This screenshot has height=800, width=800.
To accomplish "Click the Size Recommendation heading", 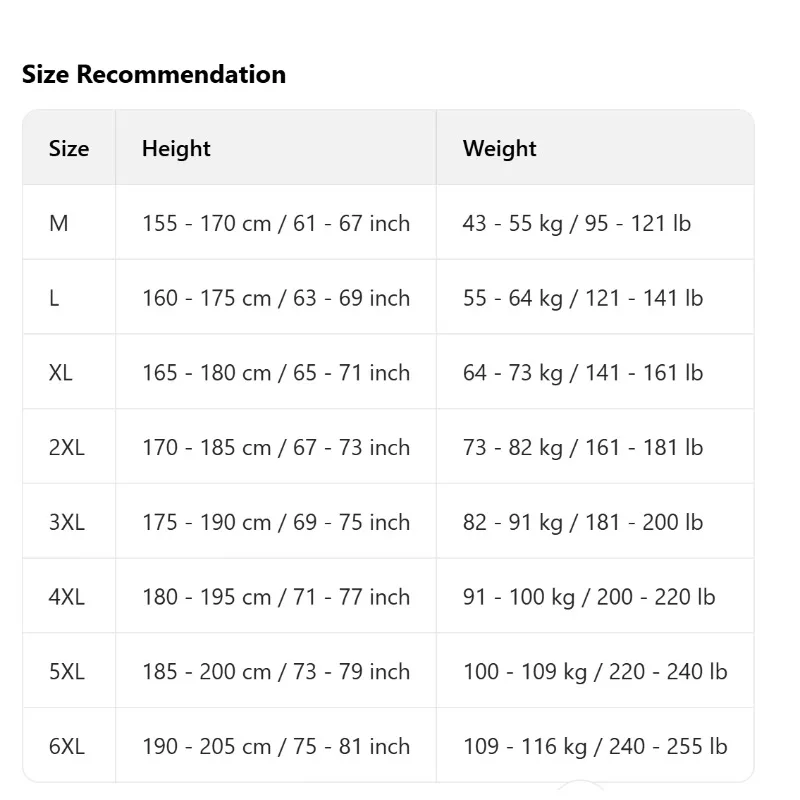I will [x=154, y=74].
